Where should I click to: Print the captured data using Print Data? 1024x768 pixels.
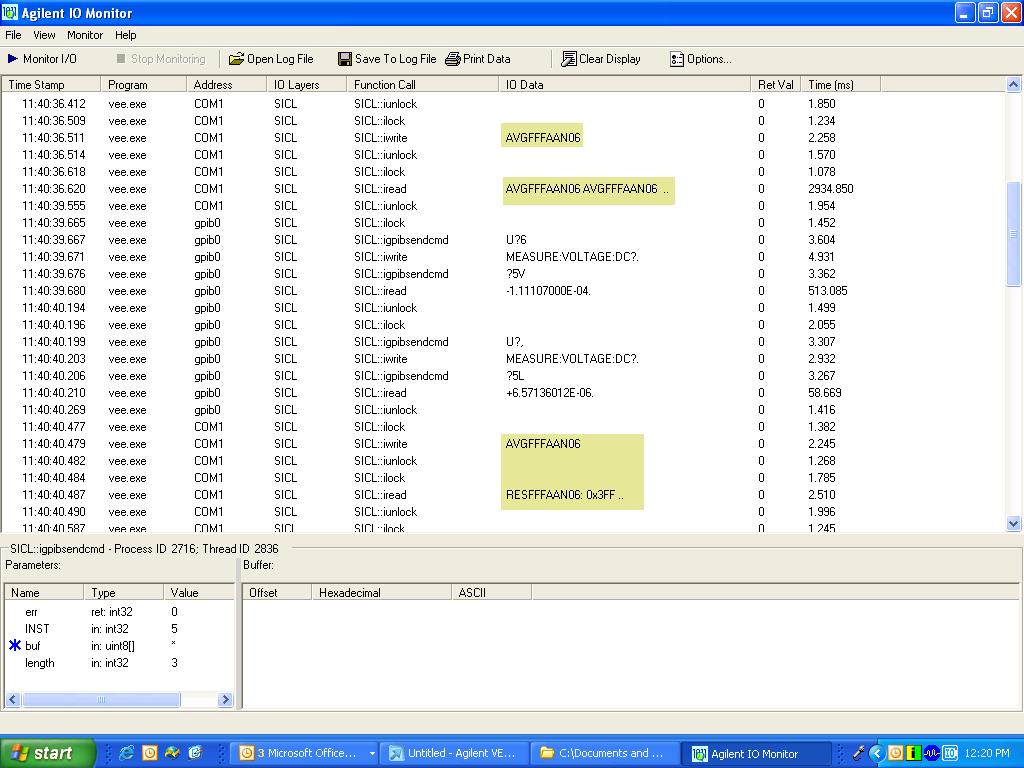(478, 59)
